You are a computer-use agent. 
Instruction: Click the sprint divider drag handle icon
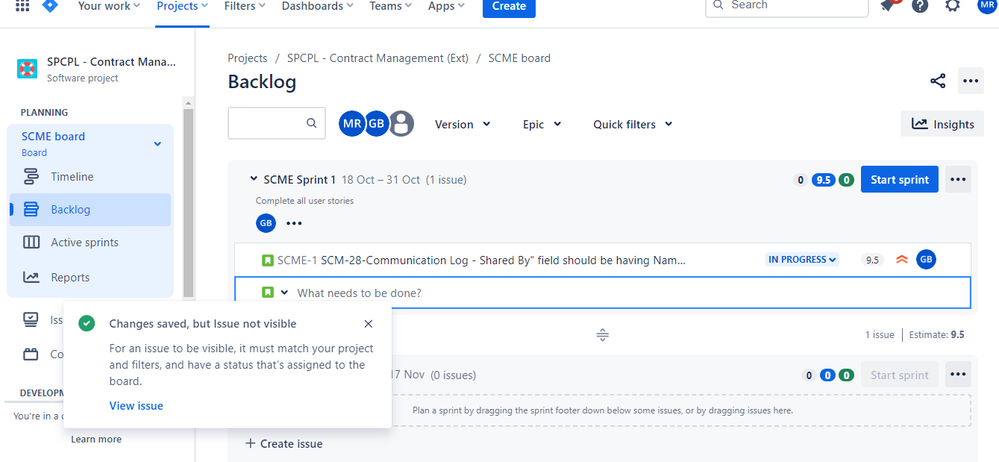603,335
